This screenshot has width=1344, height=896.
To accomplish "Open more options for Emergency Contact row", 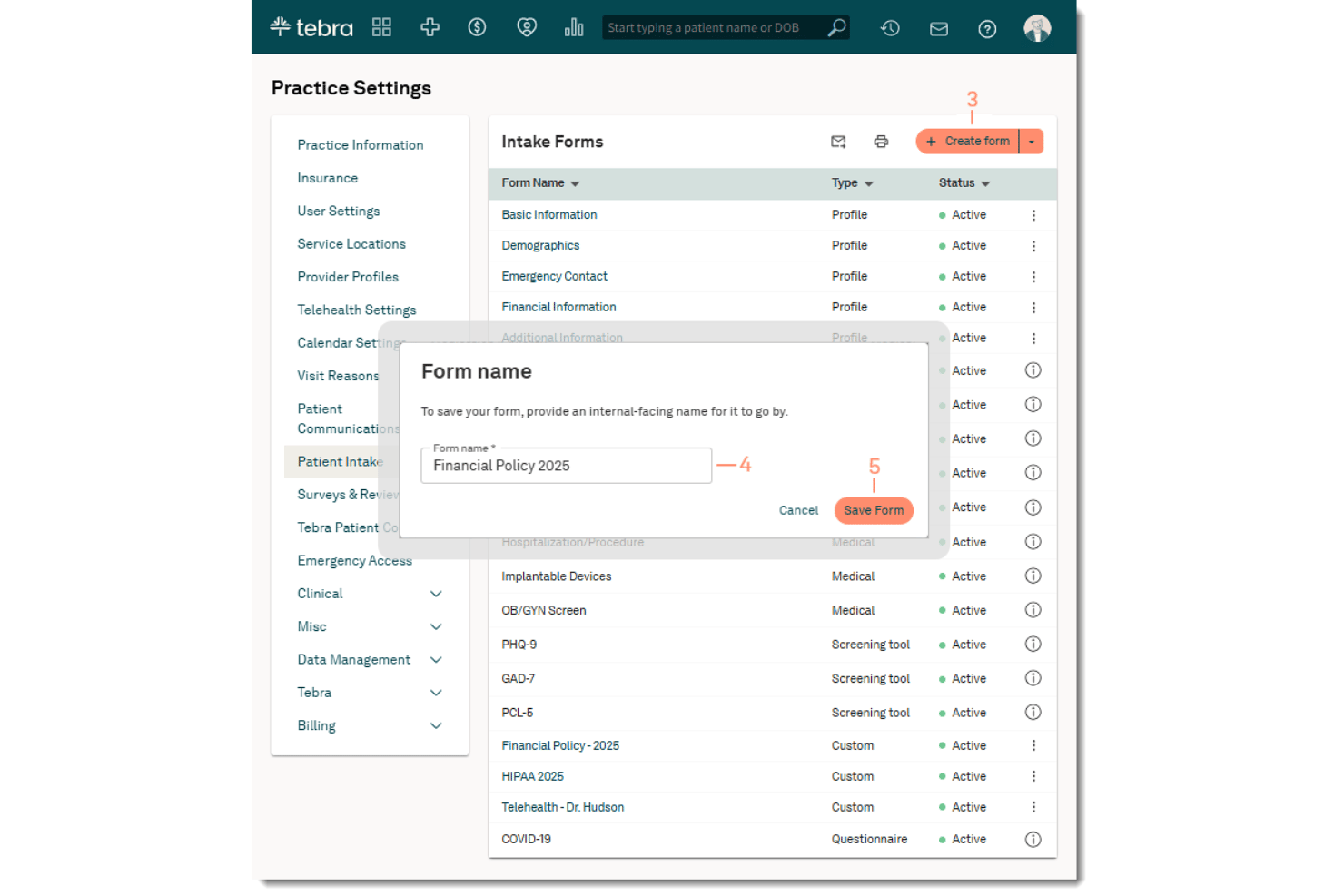I will coord(1033,277).
